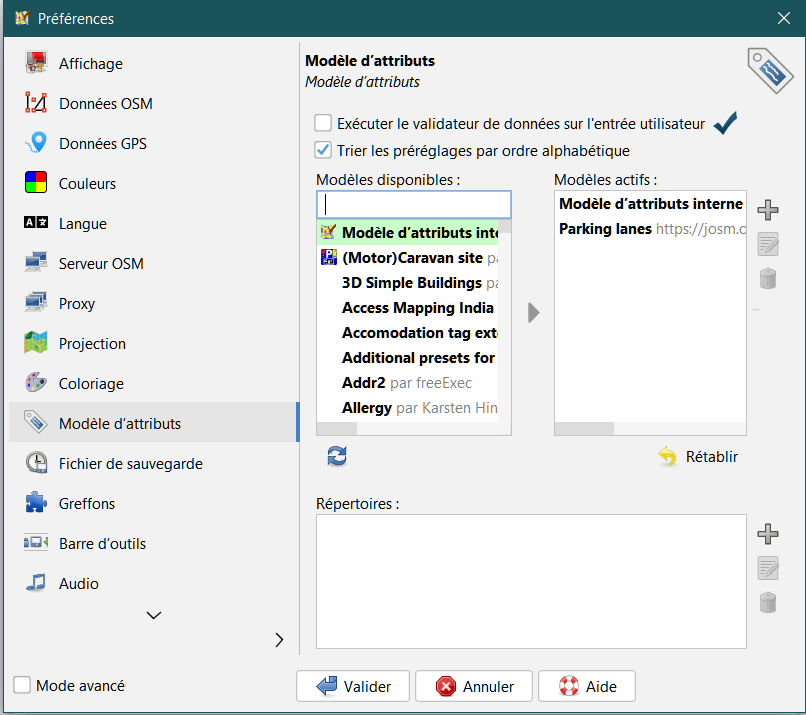Click the blue refresh icon under available presets
806x715 pixels.
pyautogui.click(x=337, y=456)
